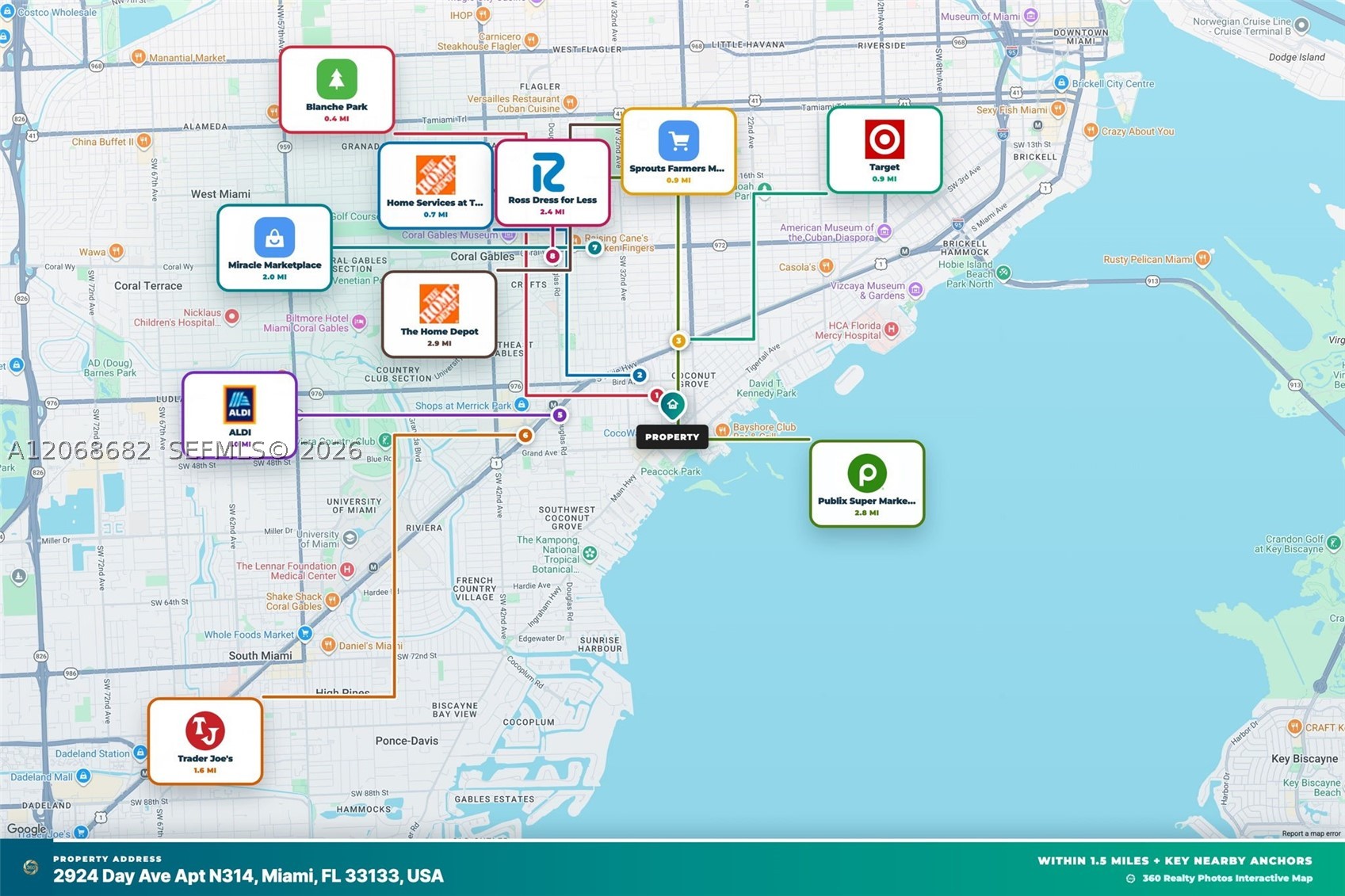
Task: Click the Brickell City Centre pin
Action: pos(1061,83)
